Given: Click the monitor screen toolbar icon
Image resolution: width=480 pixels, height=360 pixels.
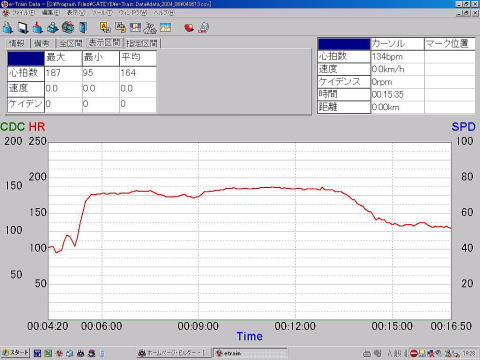Looking at the screenshot, I should pyautogui.click(x=23, y=27).
